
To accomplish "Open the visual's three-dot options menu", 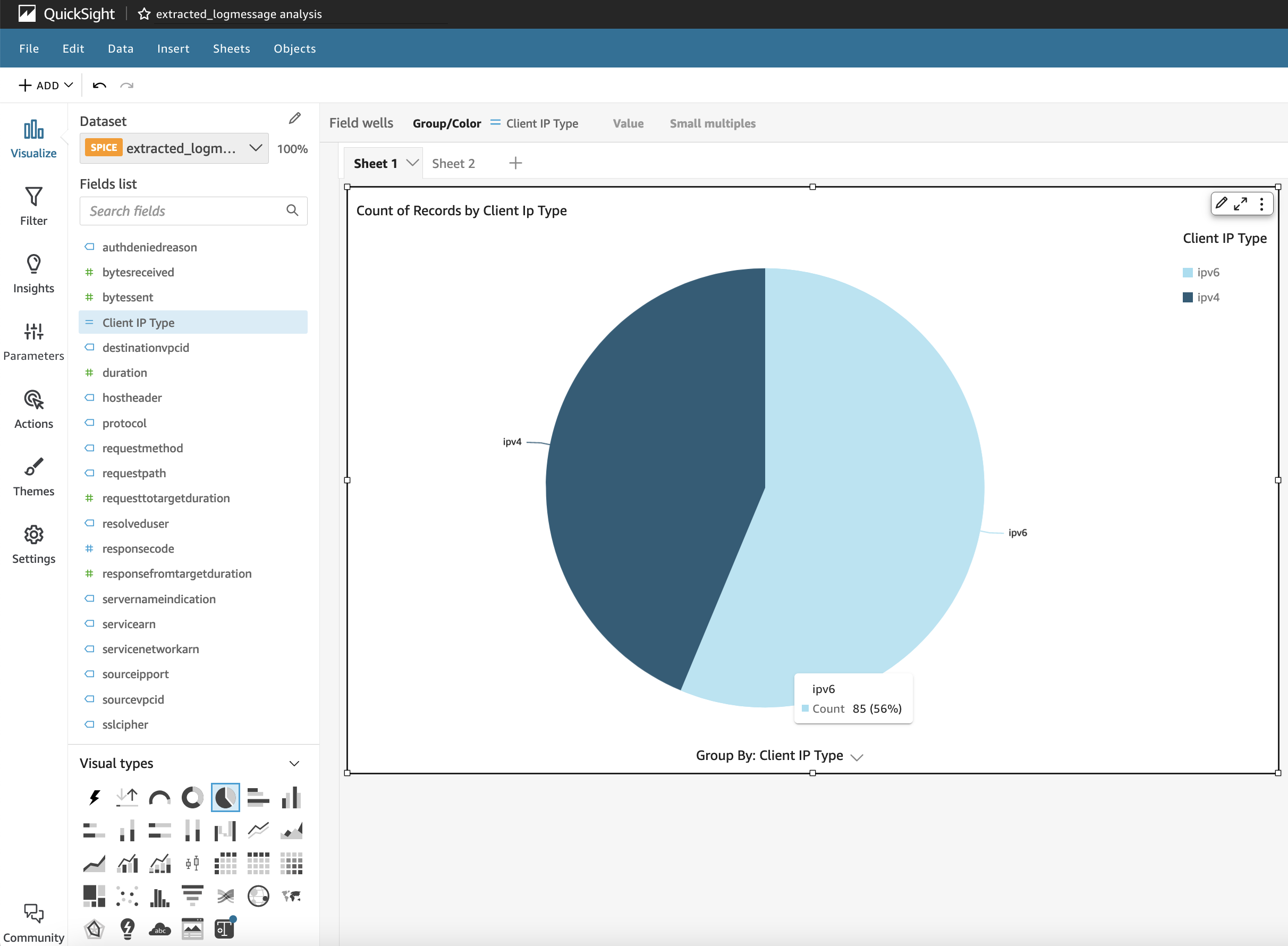I will [1261, 204].
